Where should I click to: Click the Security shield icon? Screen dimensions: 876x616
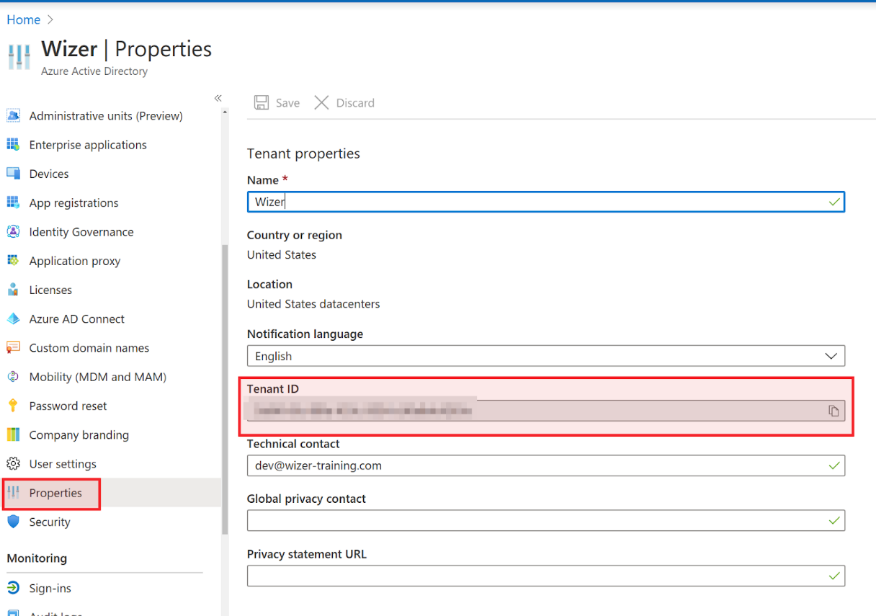point(13,522)
